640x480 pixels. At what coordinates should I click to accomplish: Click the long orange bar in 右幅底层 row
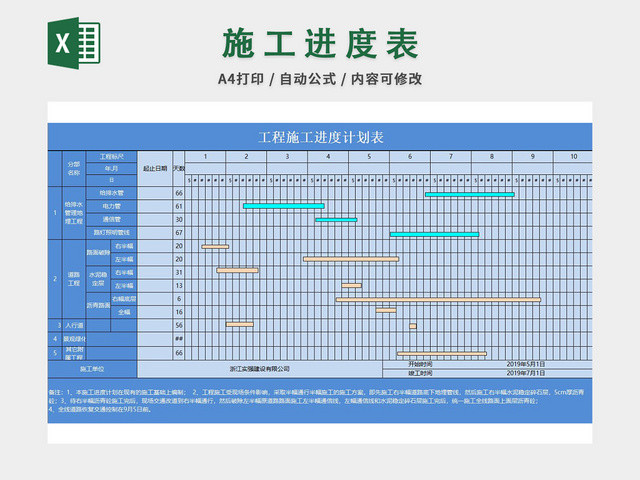(x=438, y=300)
